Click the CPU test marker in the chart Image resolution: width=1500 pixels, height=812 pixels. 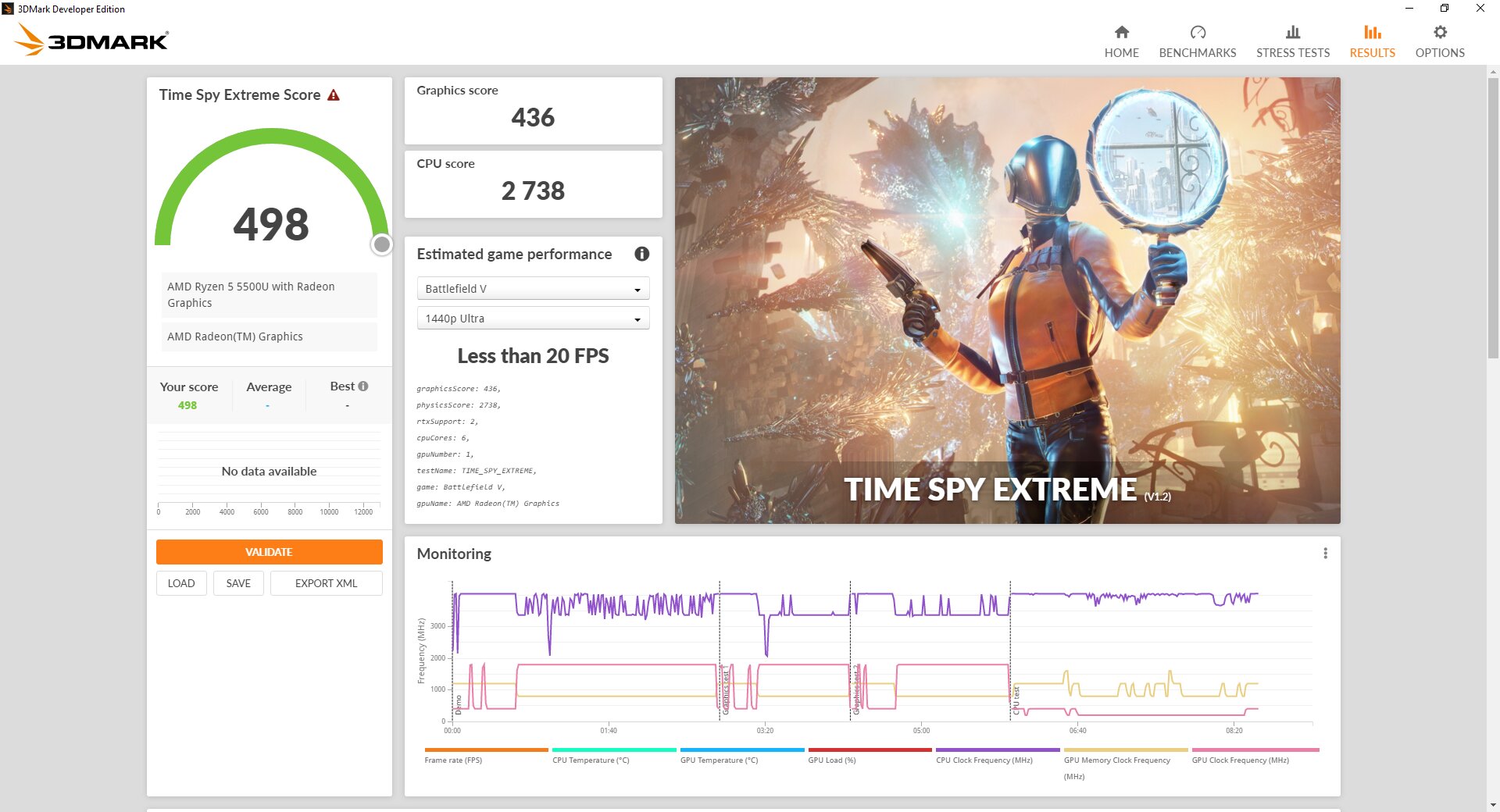pyautogui.click(x=1016, y=700)
